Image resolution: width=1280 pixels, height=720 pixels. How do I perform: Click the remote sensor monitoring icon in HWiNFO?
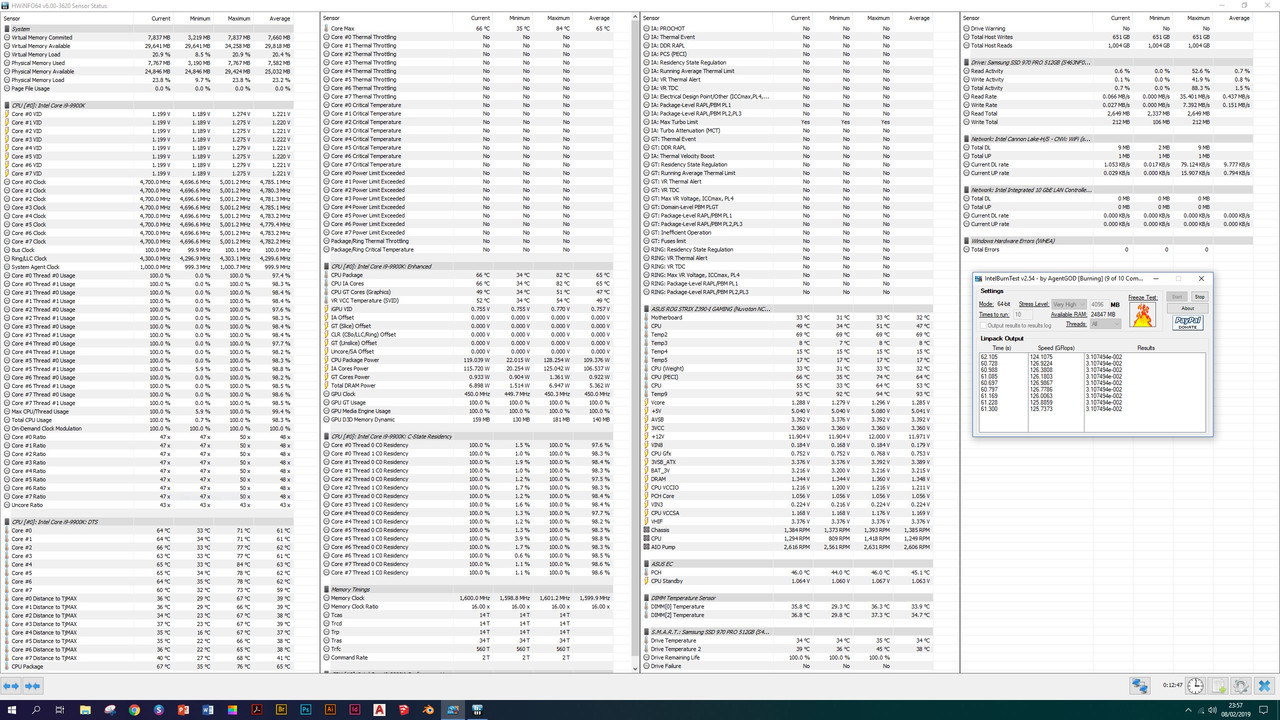point(1140,686)
